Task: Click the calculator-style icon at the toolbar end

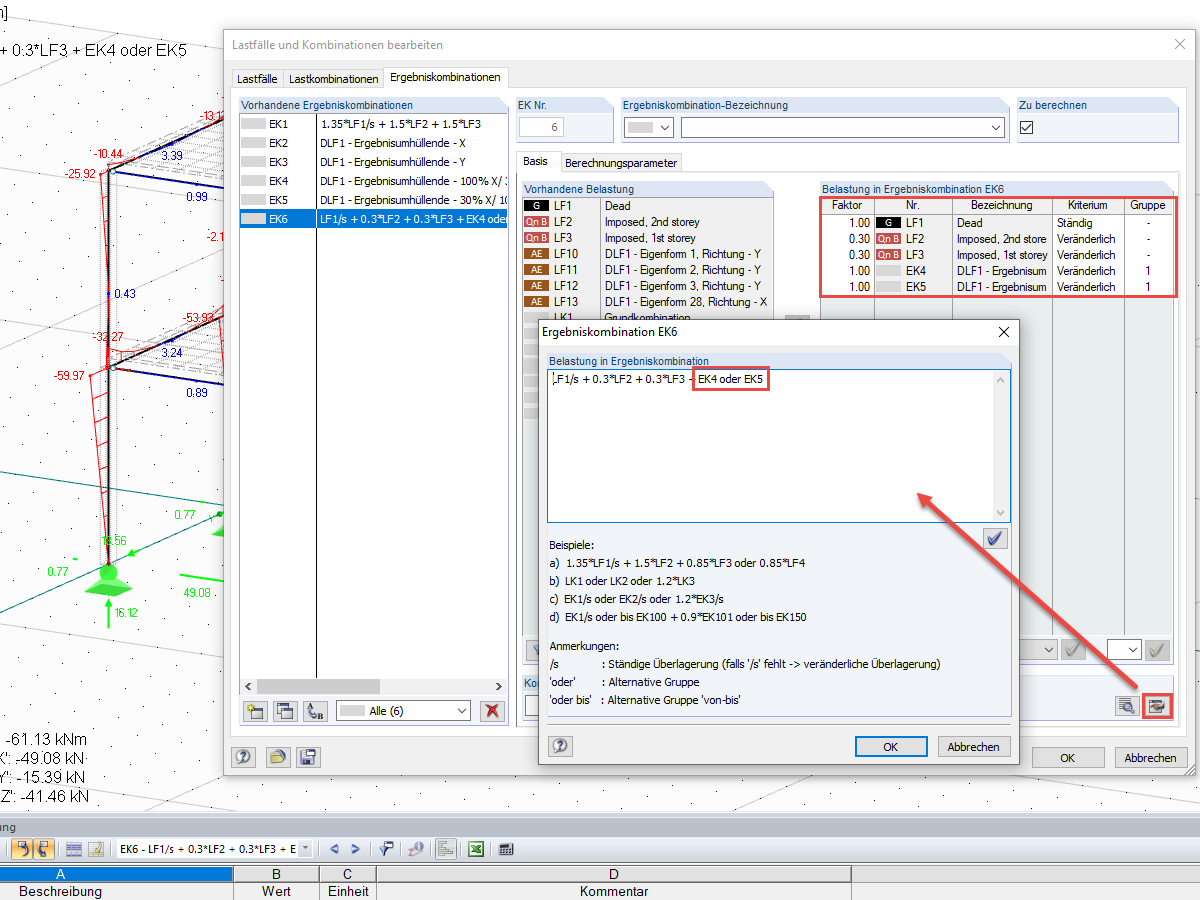Action: click(506, 849)
